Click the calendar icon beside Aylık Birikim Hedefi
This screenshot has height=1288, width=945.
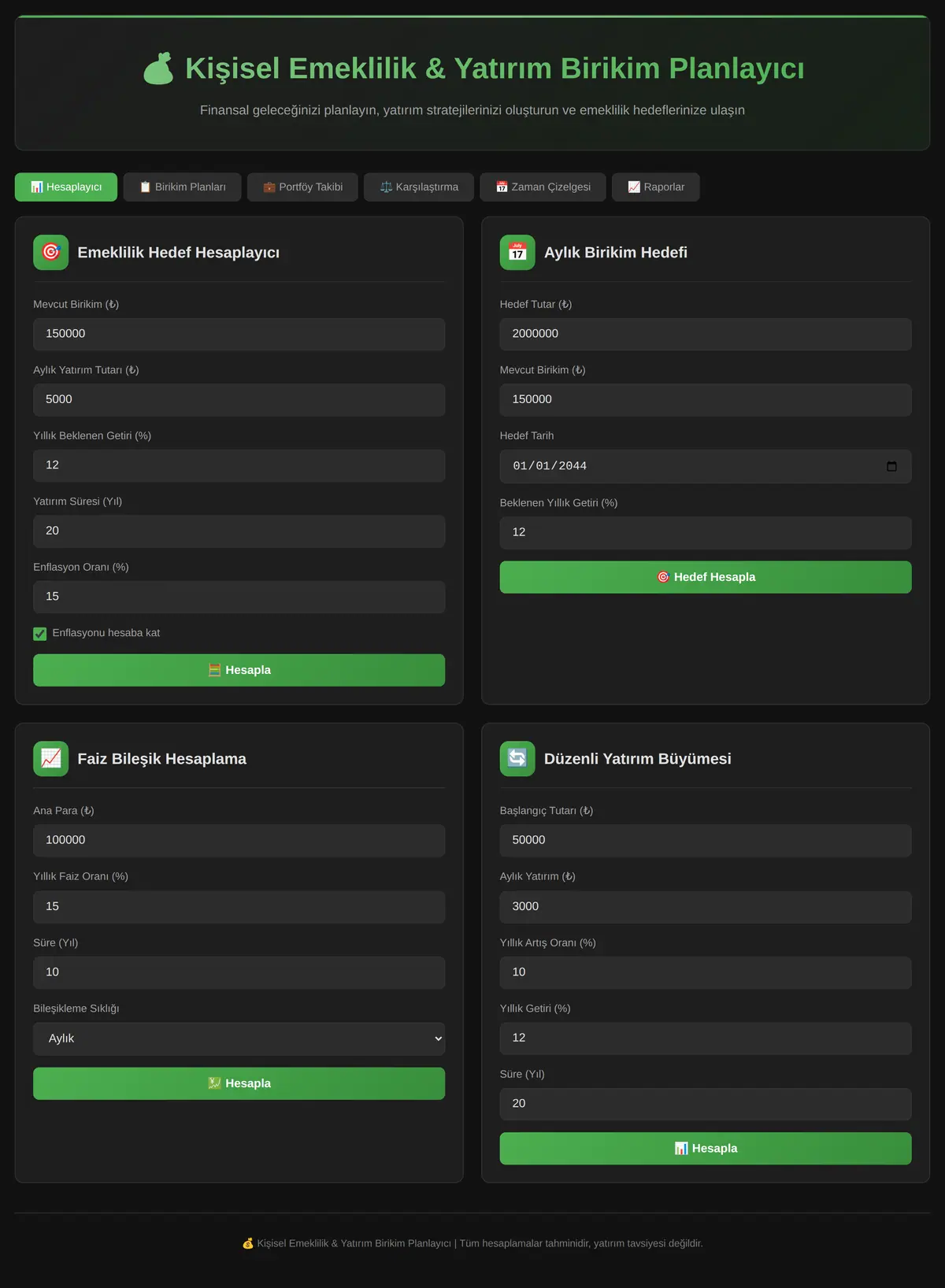point(517,253)
